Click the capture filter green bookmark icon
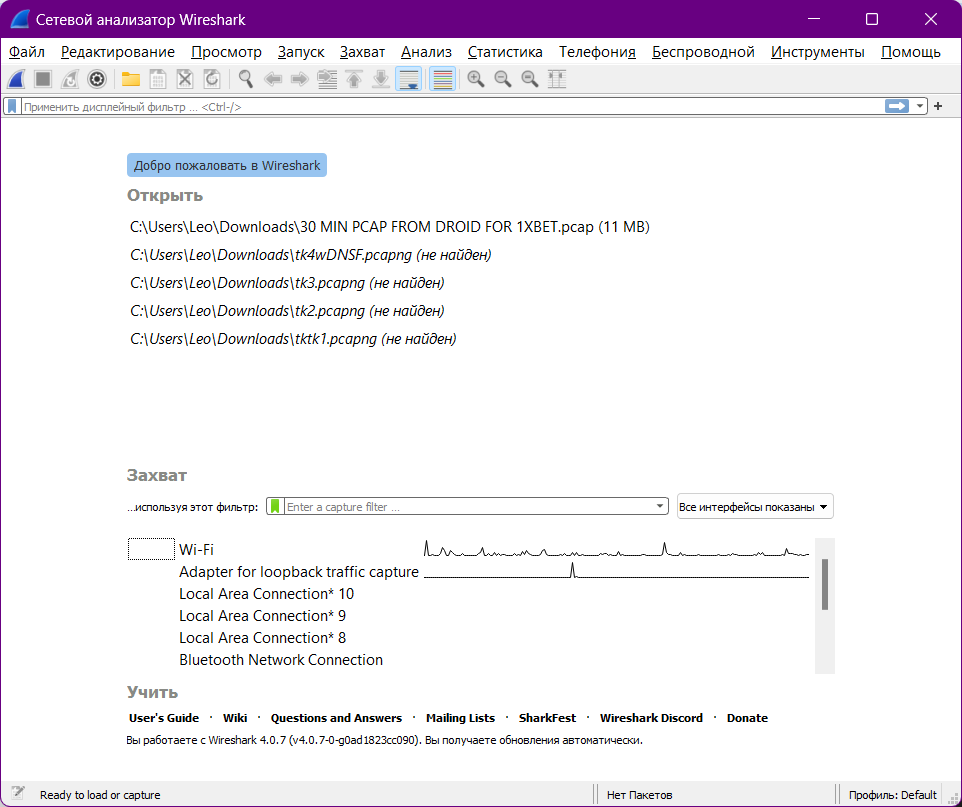 (x=276, y=507)
